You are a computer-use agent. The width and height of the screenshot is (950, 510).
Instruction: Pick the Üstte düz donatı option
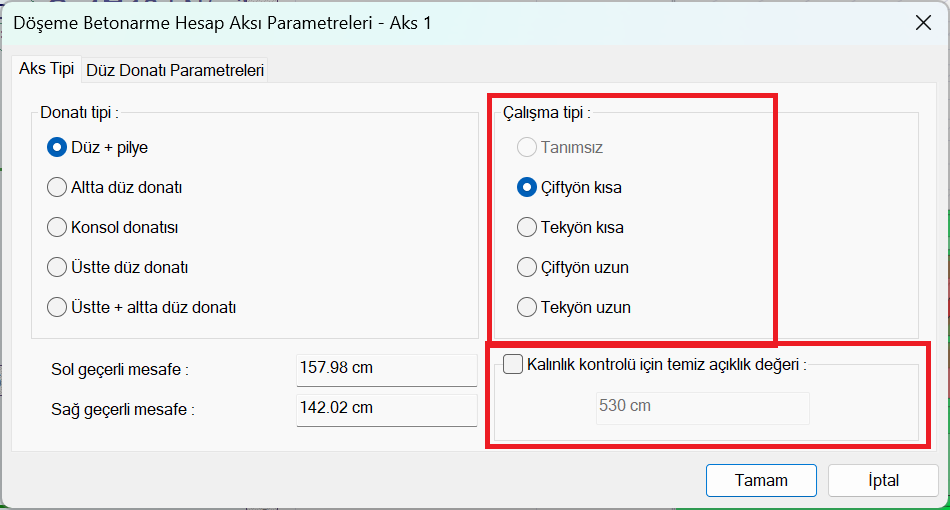coord(57,267)
